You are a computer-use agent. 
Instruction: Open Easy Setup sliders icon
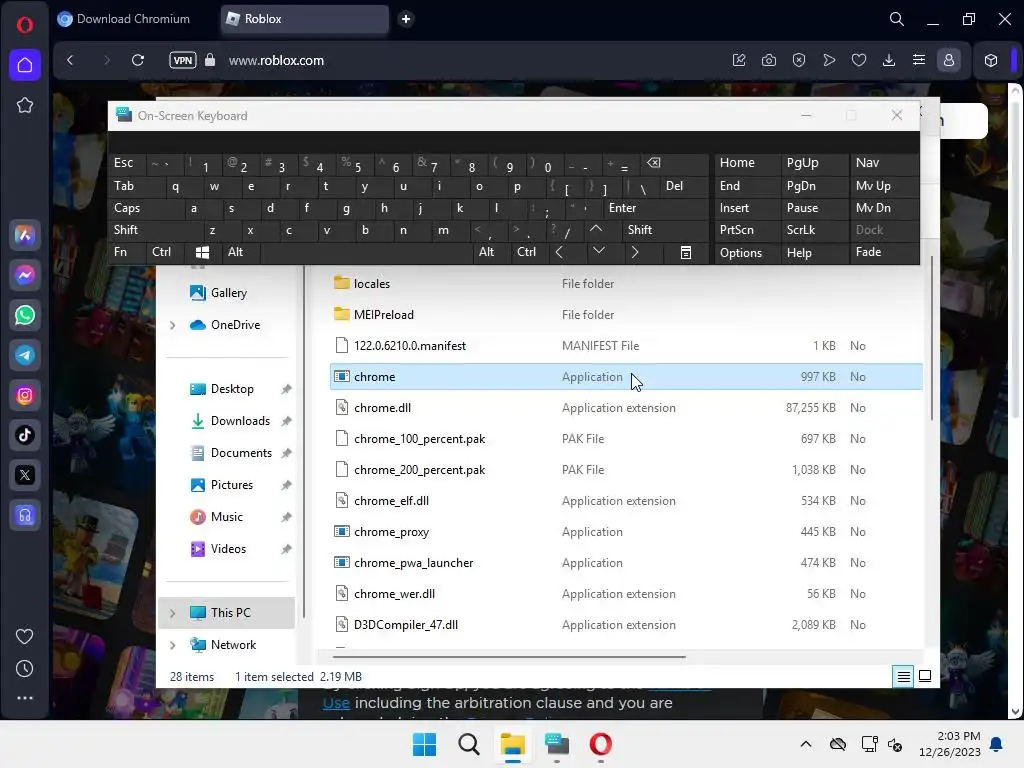click(919, 60)
